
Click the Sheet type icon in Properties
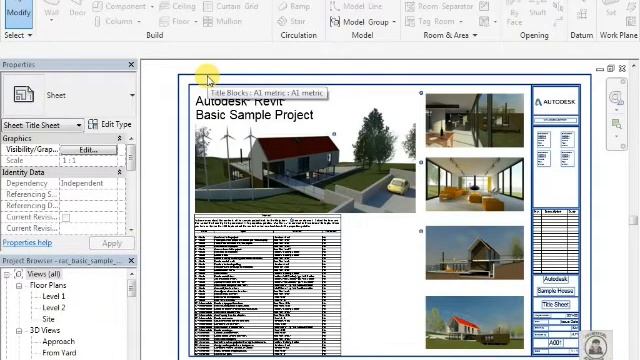23,94
